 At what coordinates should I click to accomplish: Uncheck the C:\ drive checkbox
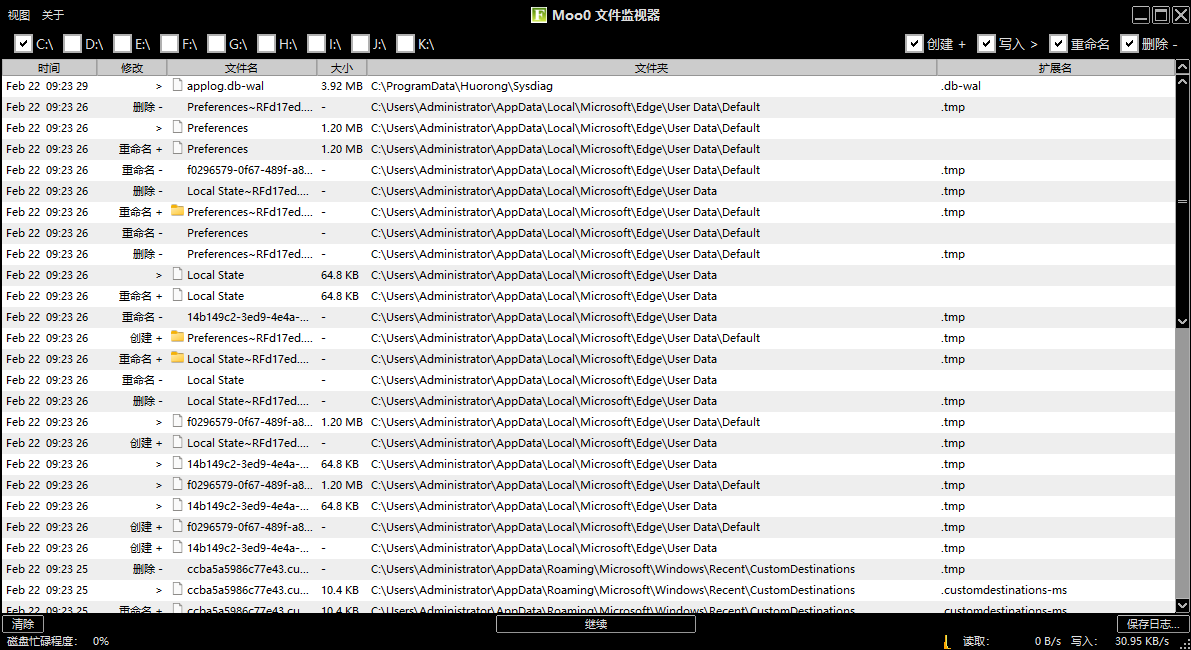(x=24, y=44)
